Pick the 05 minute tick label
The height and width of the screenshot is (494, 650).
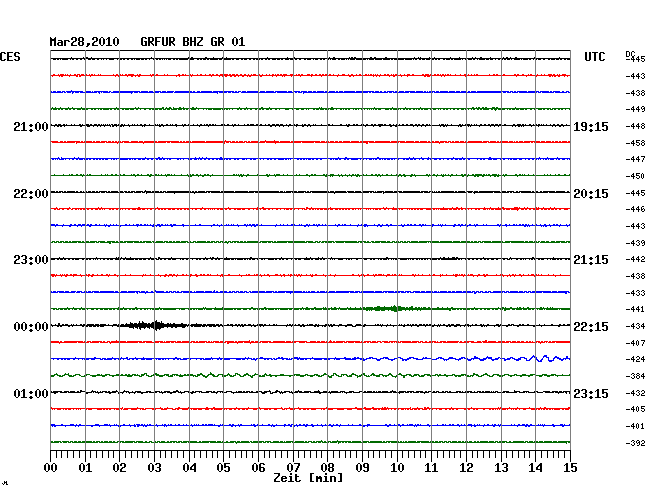[x=223, y=468]
